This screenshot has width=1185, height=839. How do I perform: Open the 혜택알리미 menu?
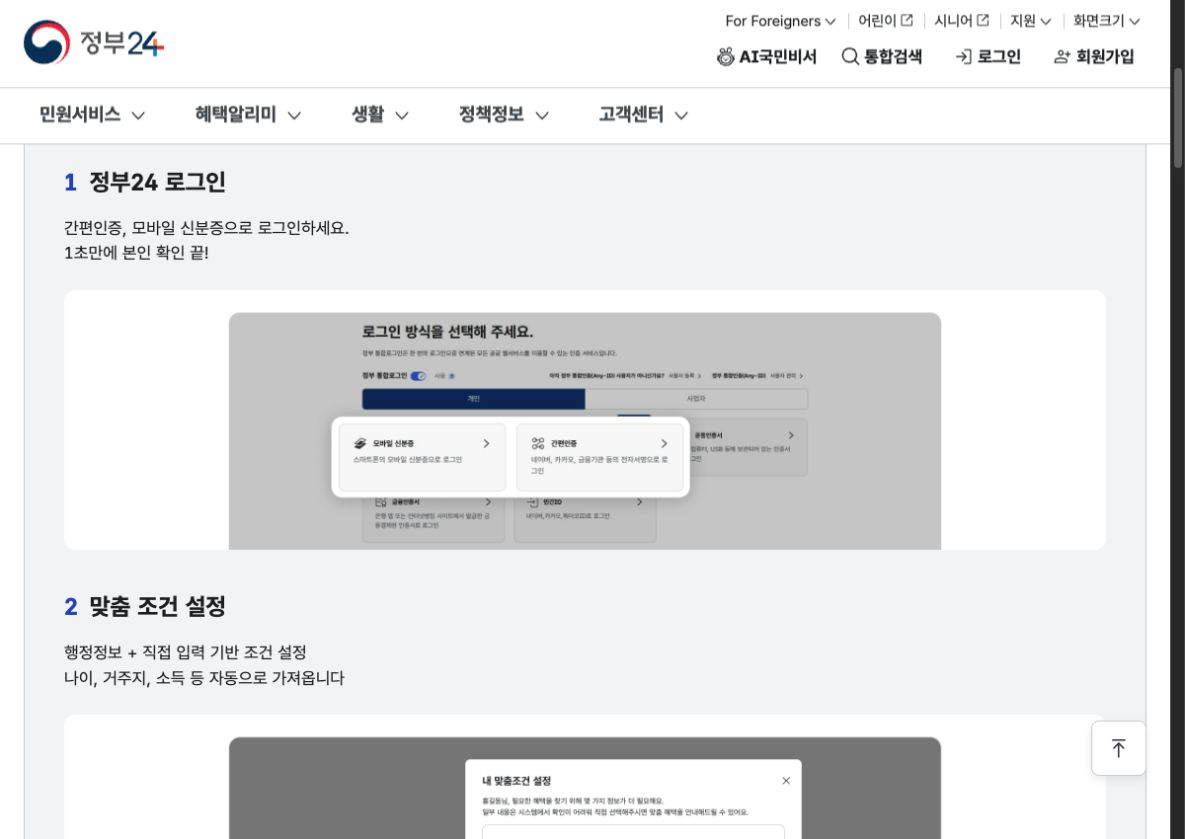(x=248, y=115)
